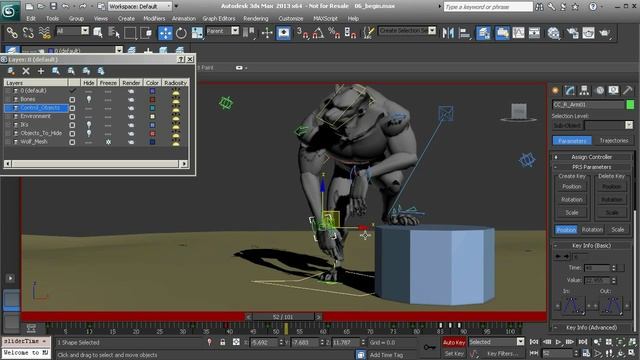Activate the Select and Rotate tool
Screen dimensions: 640x360
[x=181, y=33]
